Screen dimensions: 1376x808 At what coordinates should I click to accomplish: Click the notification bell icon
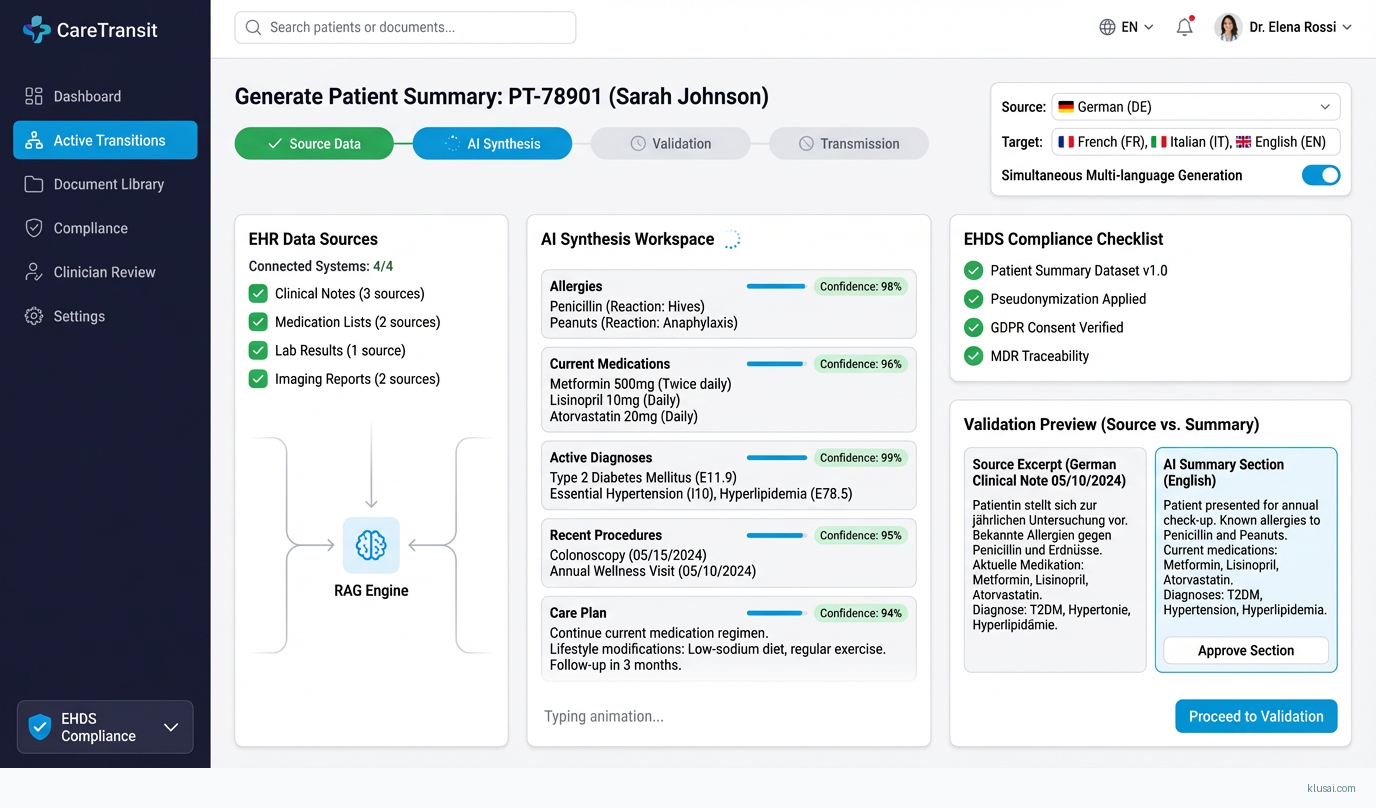tap(1184, 27)
